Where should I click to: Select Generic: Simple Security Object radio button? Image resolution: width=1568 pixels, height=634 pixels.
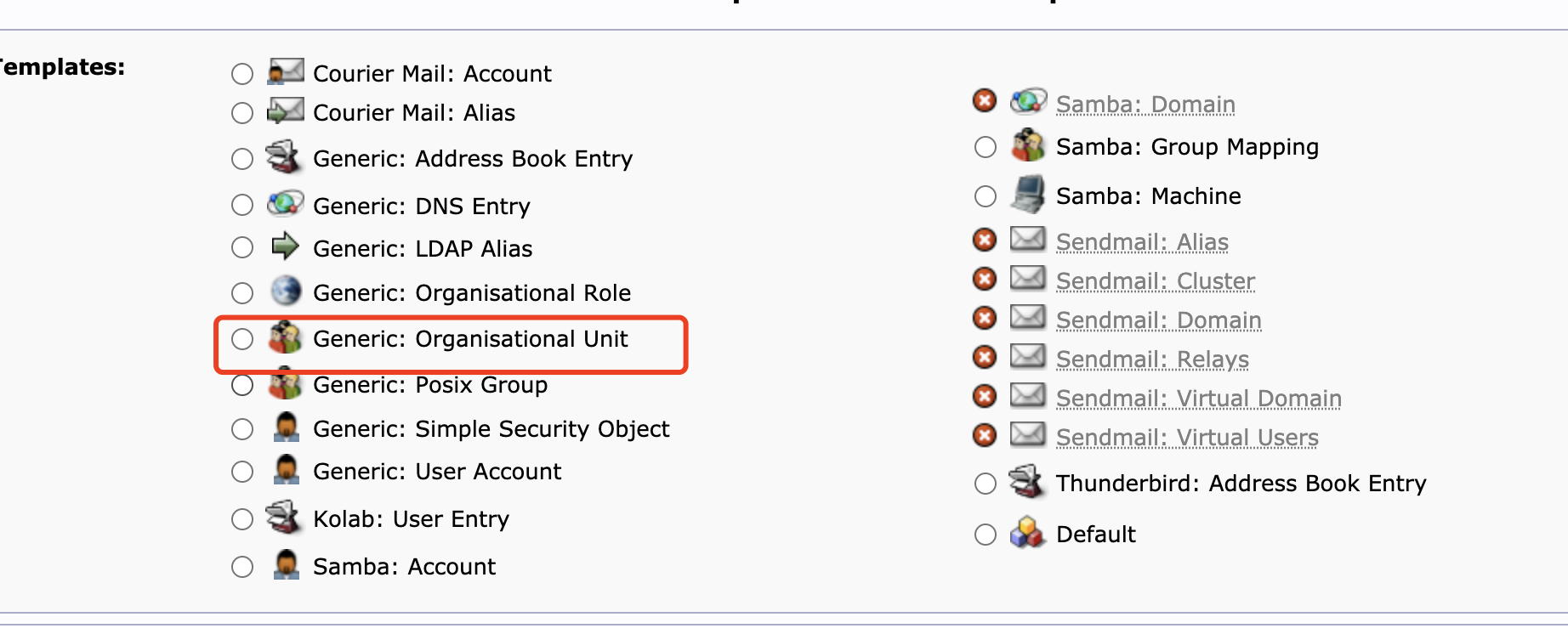[242, 429]
